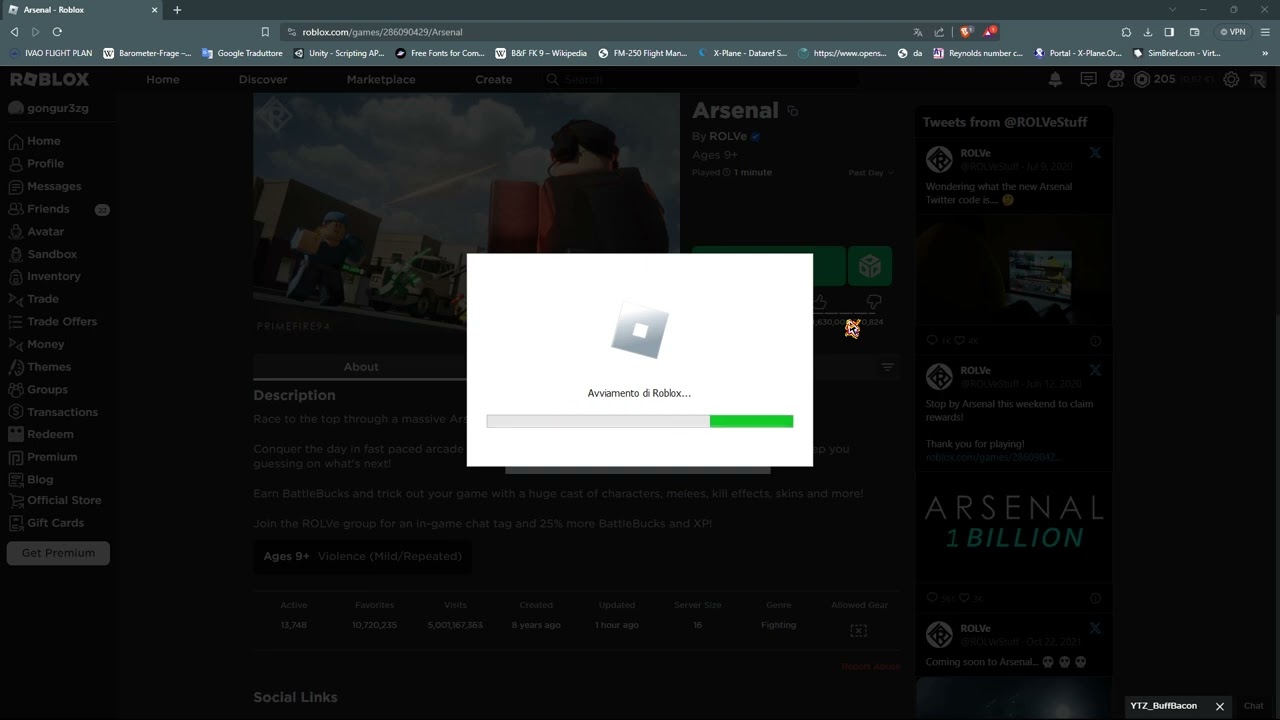
Task: Open Avatar in the left sidebar
Action: click(45, 231)
